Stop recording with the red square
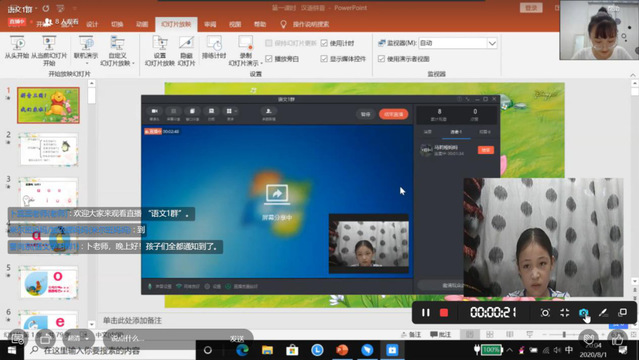The image size is (639, 360). pyautogui.click(x=444, y=313)
